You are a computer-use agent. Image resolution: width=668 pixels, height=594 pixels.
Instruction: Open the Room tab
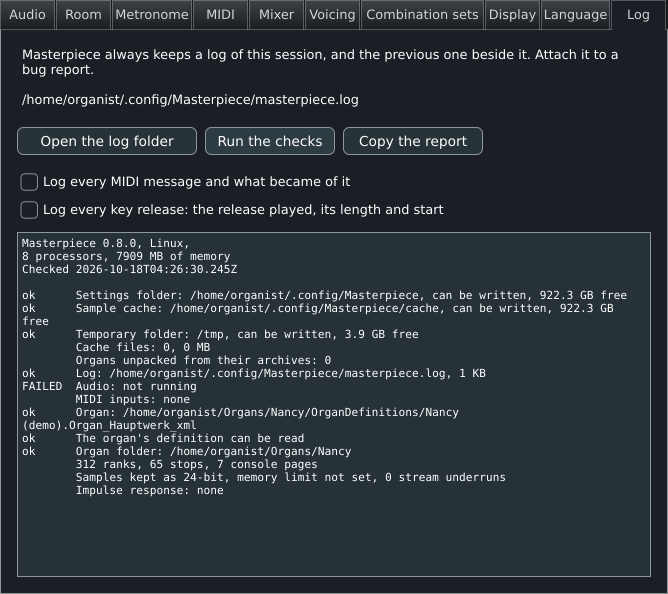click(x=84, y=15)
